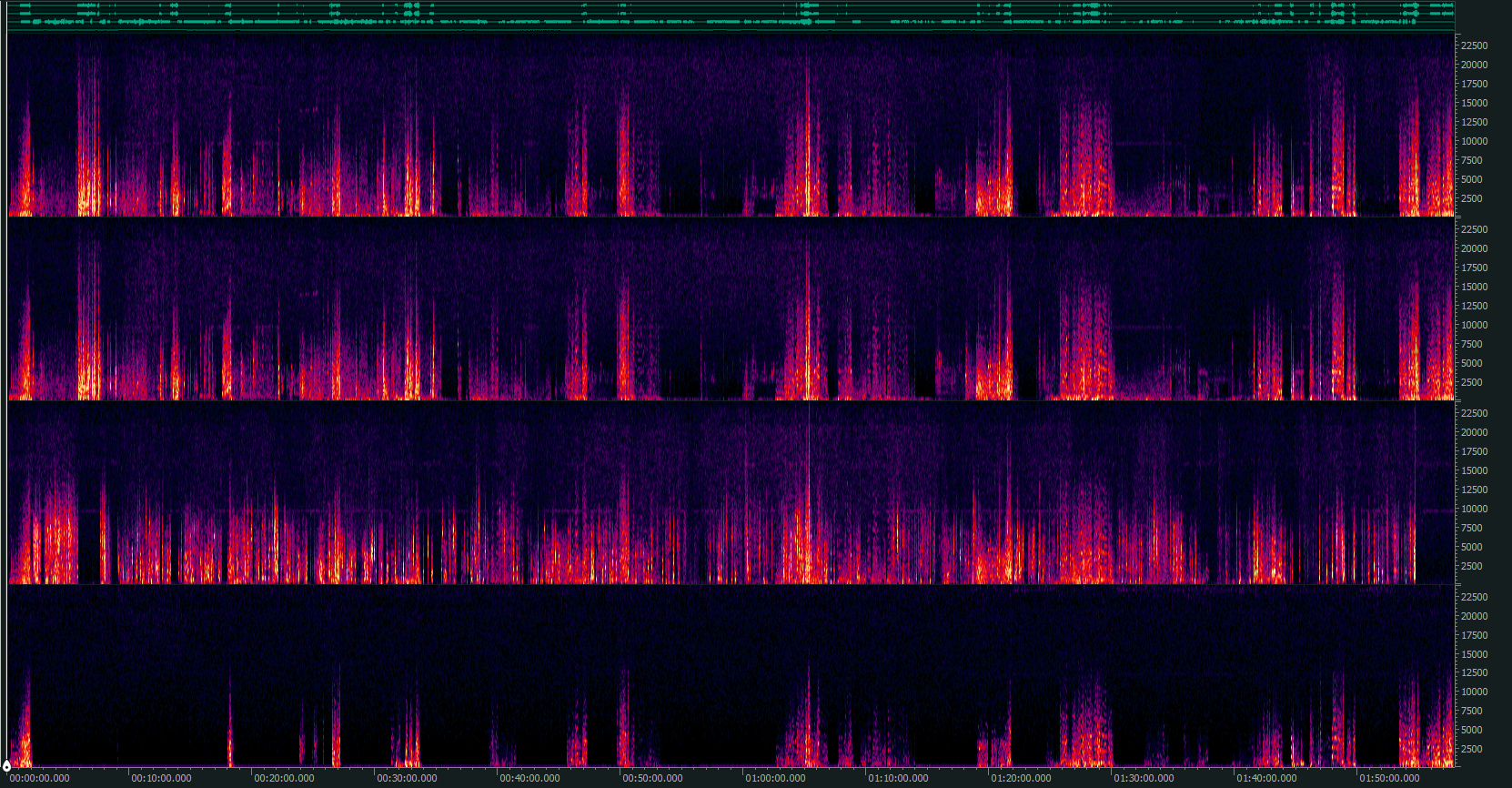1512x788 pixels.
Task: Click the playhead marker at timeline start
Action: tap(6, 767)
